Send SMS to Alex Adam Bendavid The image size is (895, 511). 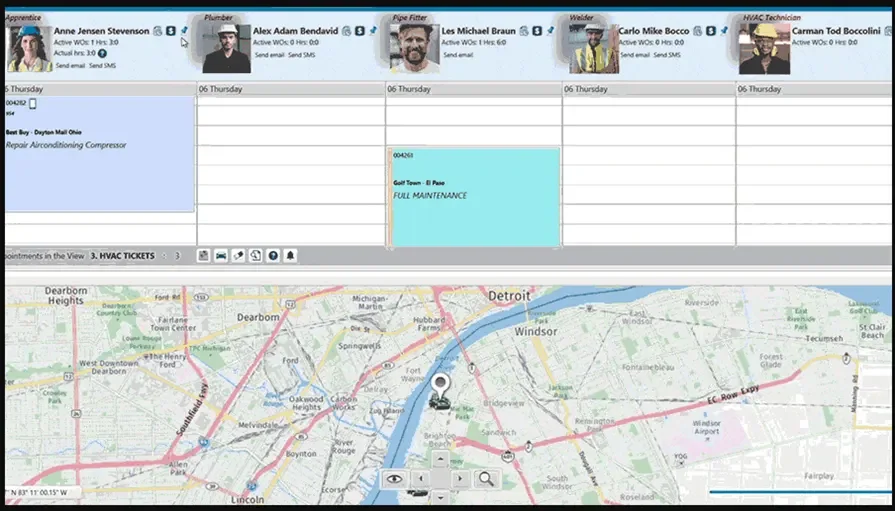(x=301, y=55)
